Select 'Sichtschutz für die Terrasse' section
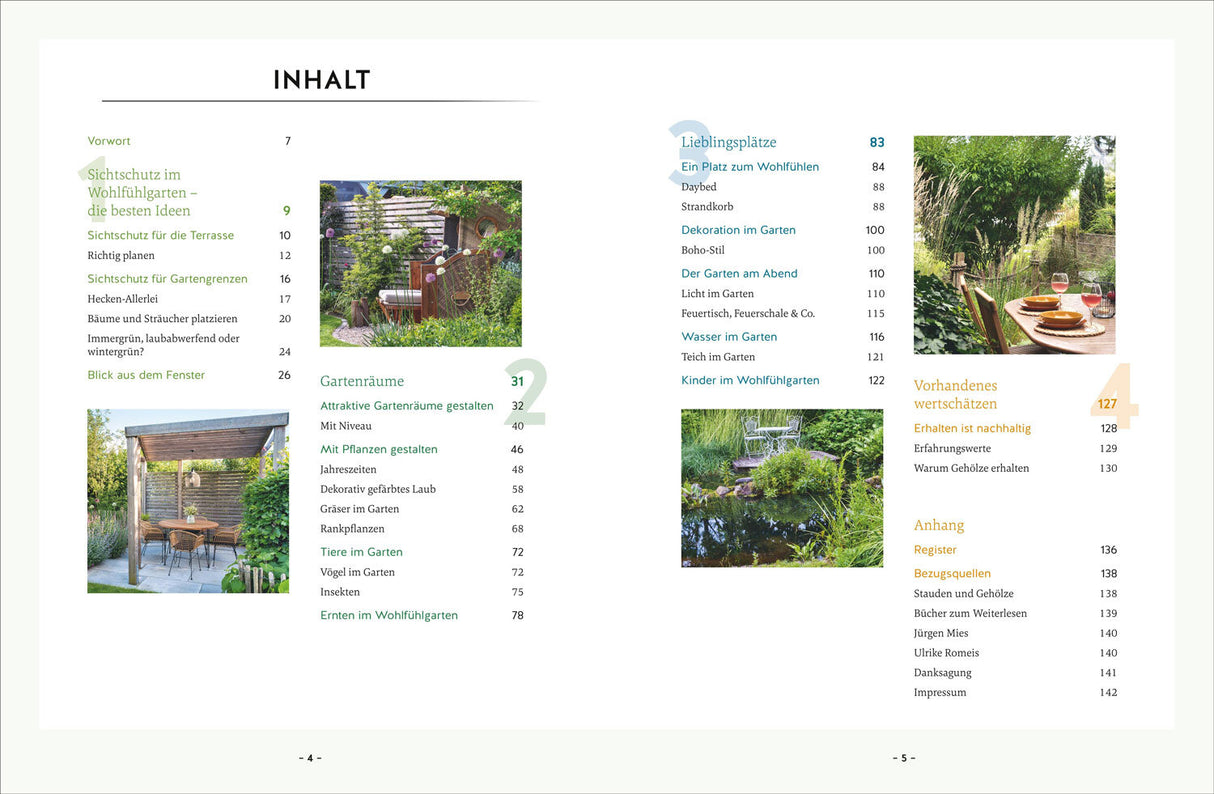This screenshot has width=1214, height=794. (x=160, y=235)
